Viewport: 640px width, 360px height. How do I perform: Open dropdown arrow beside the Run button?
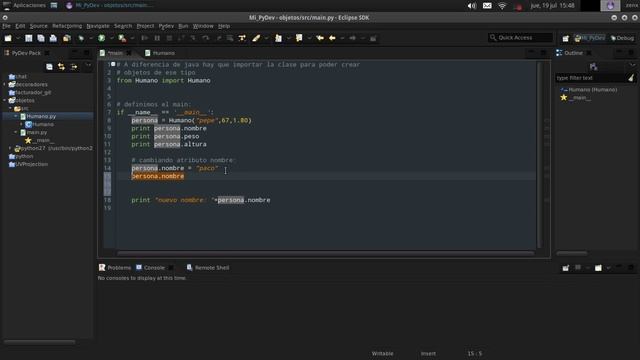pos(111,38)
